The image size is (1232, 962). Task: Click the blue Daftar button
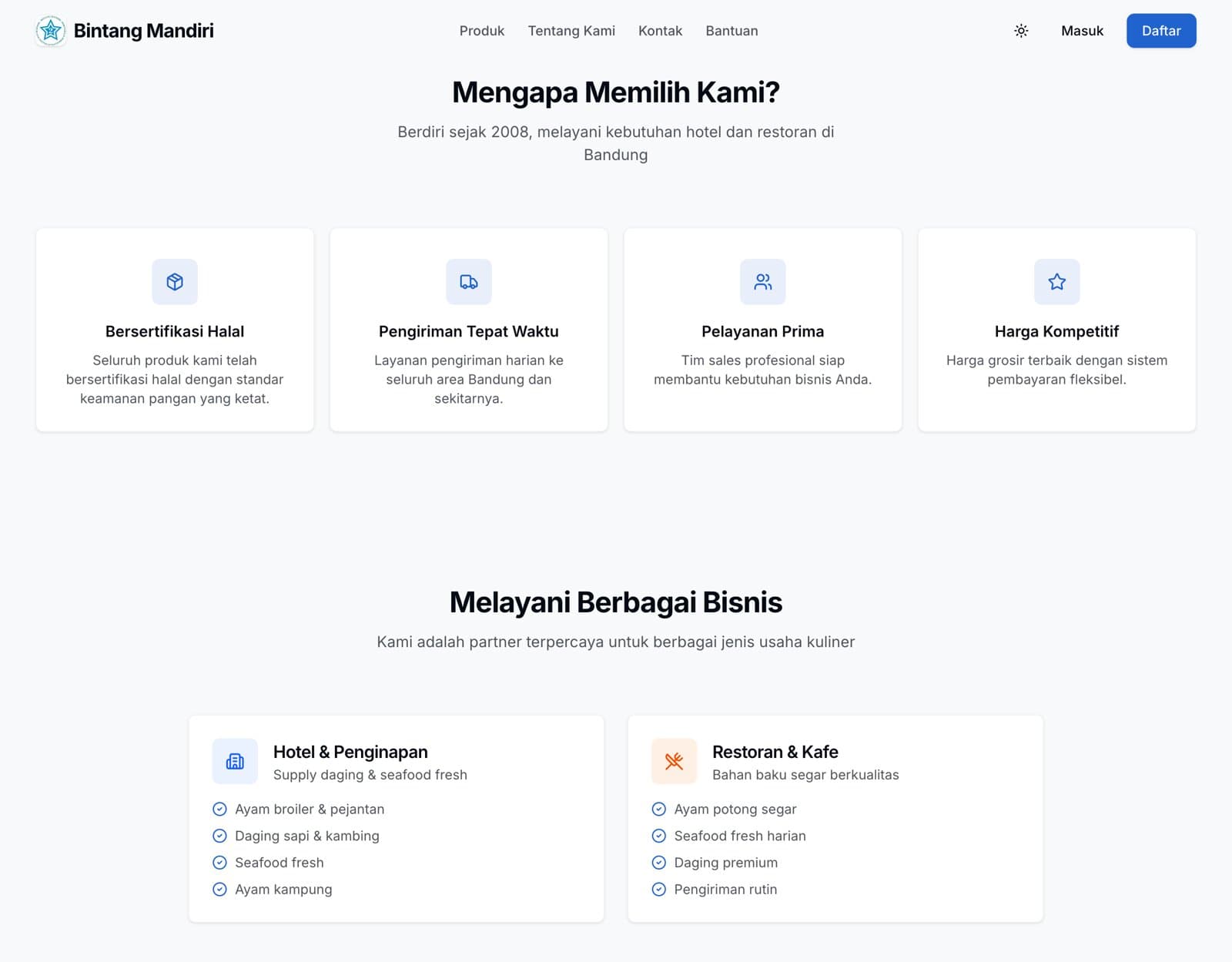tap(1161, 31)
